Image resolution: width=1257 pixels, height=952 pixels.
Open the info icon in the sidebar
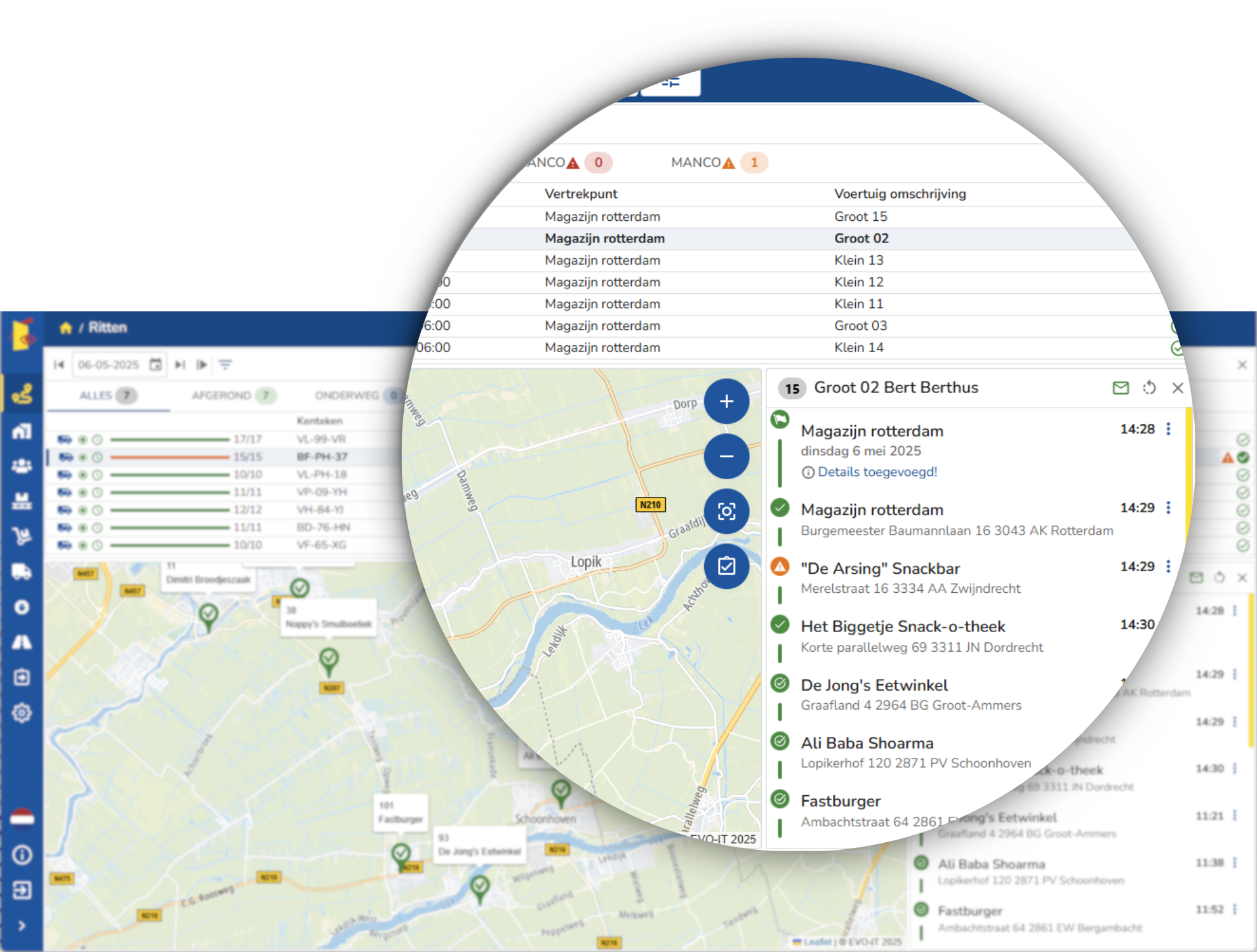click(22, 855)
